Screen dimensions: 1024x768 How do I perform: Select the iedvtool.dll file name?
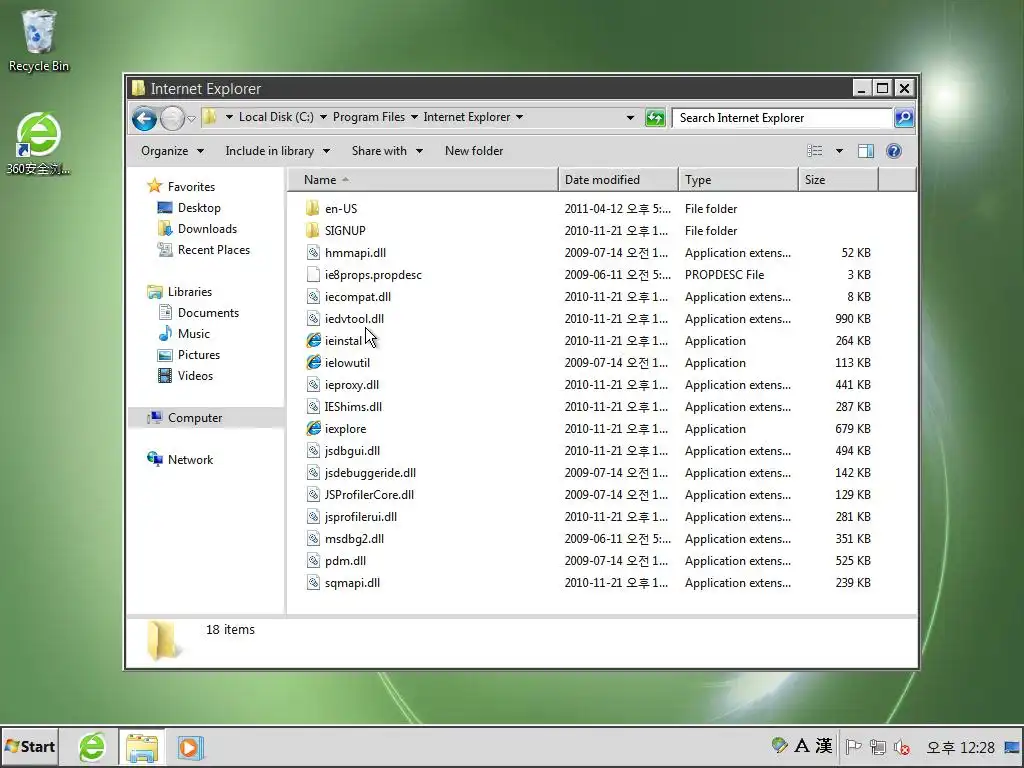pyautogui.click(x=355, y=319)
